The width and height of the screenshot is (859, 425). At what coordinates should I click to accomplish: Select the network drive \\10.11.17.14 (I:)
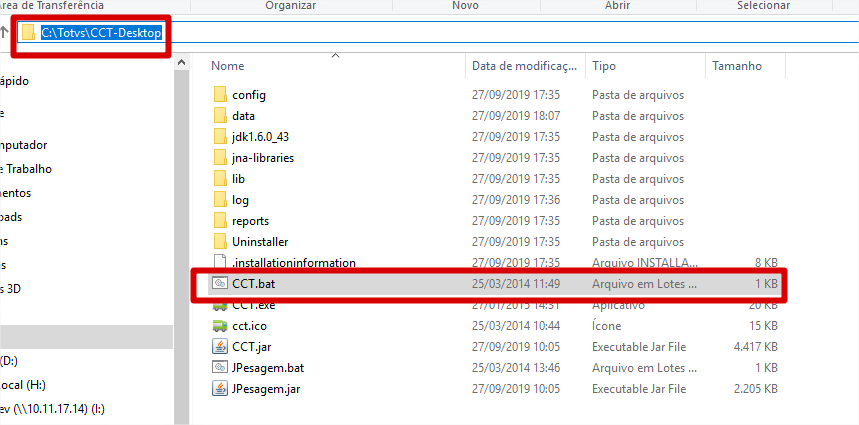click(x=52, y=409)
